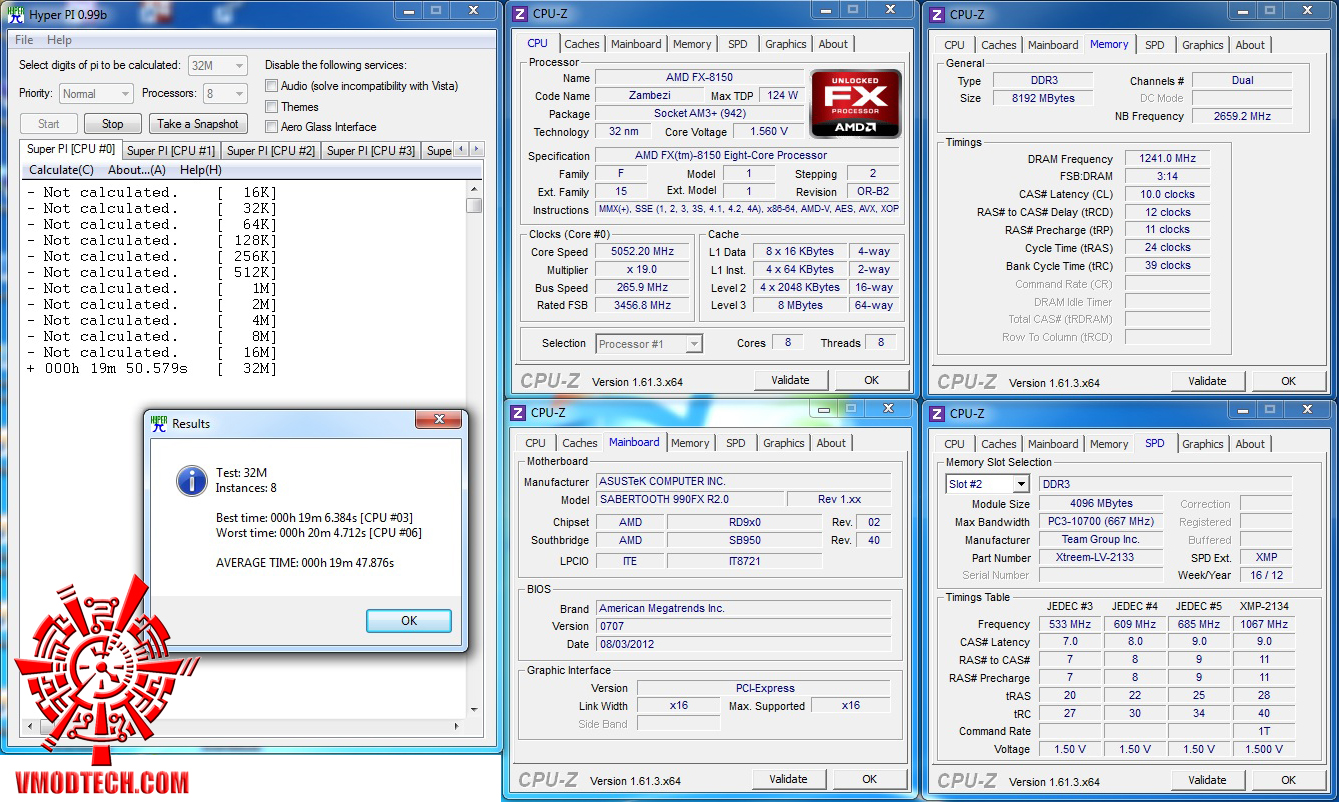Expand the Slot #2 memory slot dropdown
Image resolution: width=1339 pixels, height=802 pixels.
pyautogui.click(x=987, y=484)
